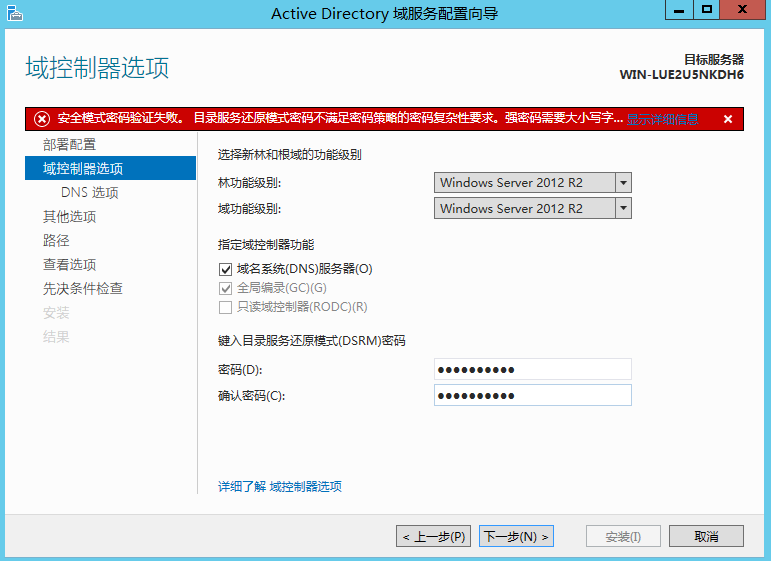Click the error message text in banner

(x=340, y=118)
